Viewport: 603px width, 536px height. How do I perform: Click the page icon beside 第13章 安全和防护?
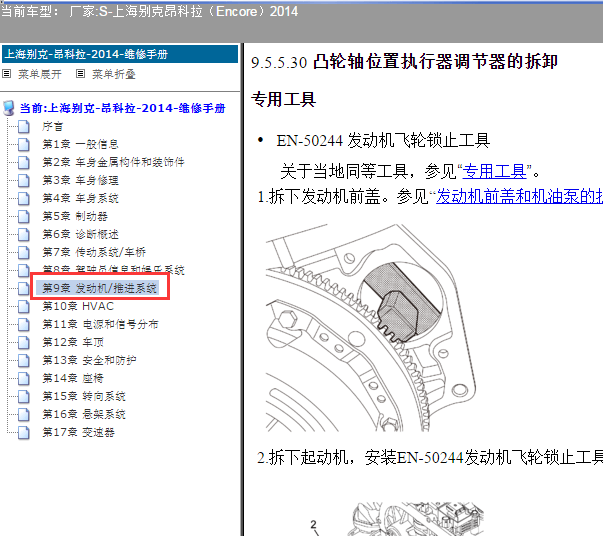pyautogui.click(x=24, y=360)
